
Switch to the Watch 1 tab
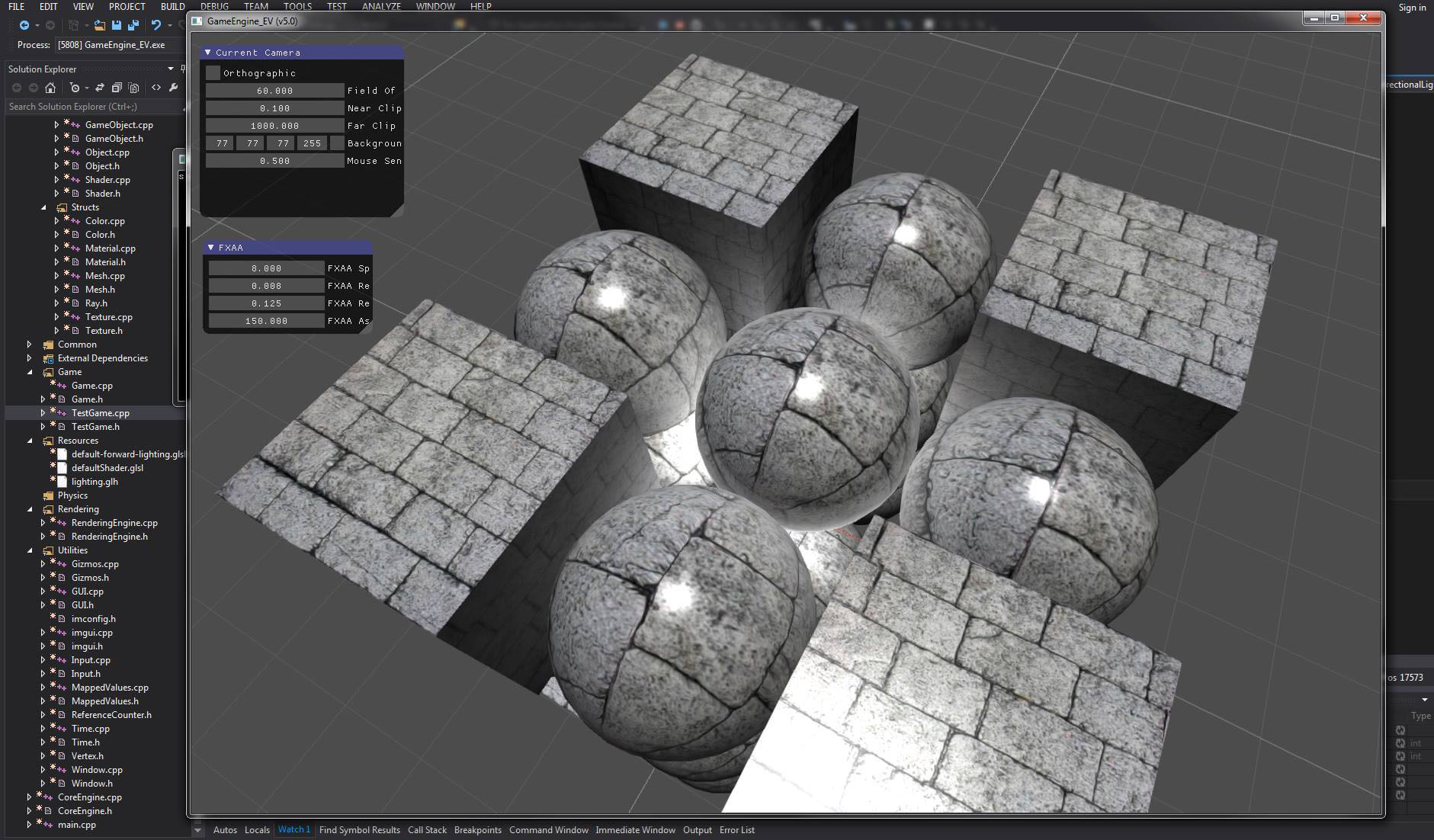pos(294,830)
